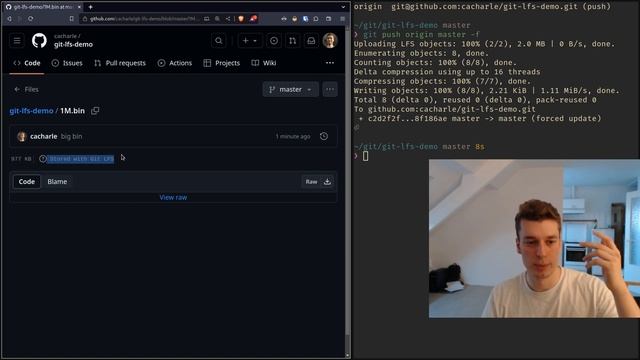Click the webcam video overlay
640x360 pixels.
[x=534, y=238]
